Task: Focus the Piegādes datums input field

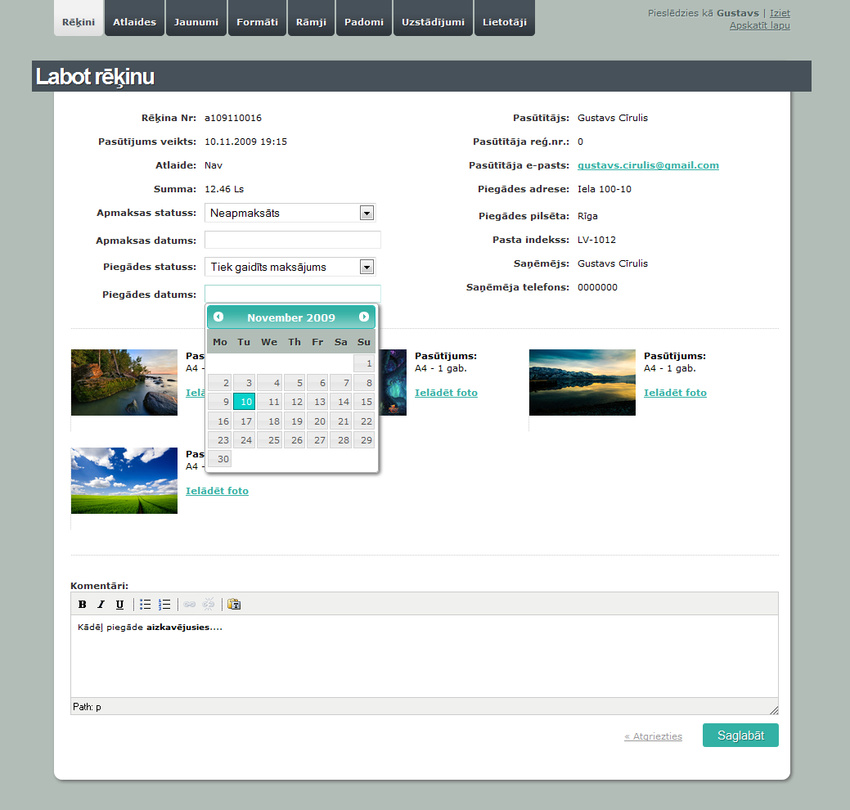Action: click(x=292, y=294)
